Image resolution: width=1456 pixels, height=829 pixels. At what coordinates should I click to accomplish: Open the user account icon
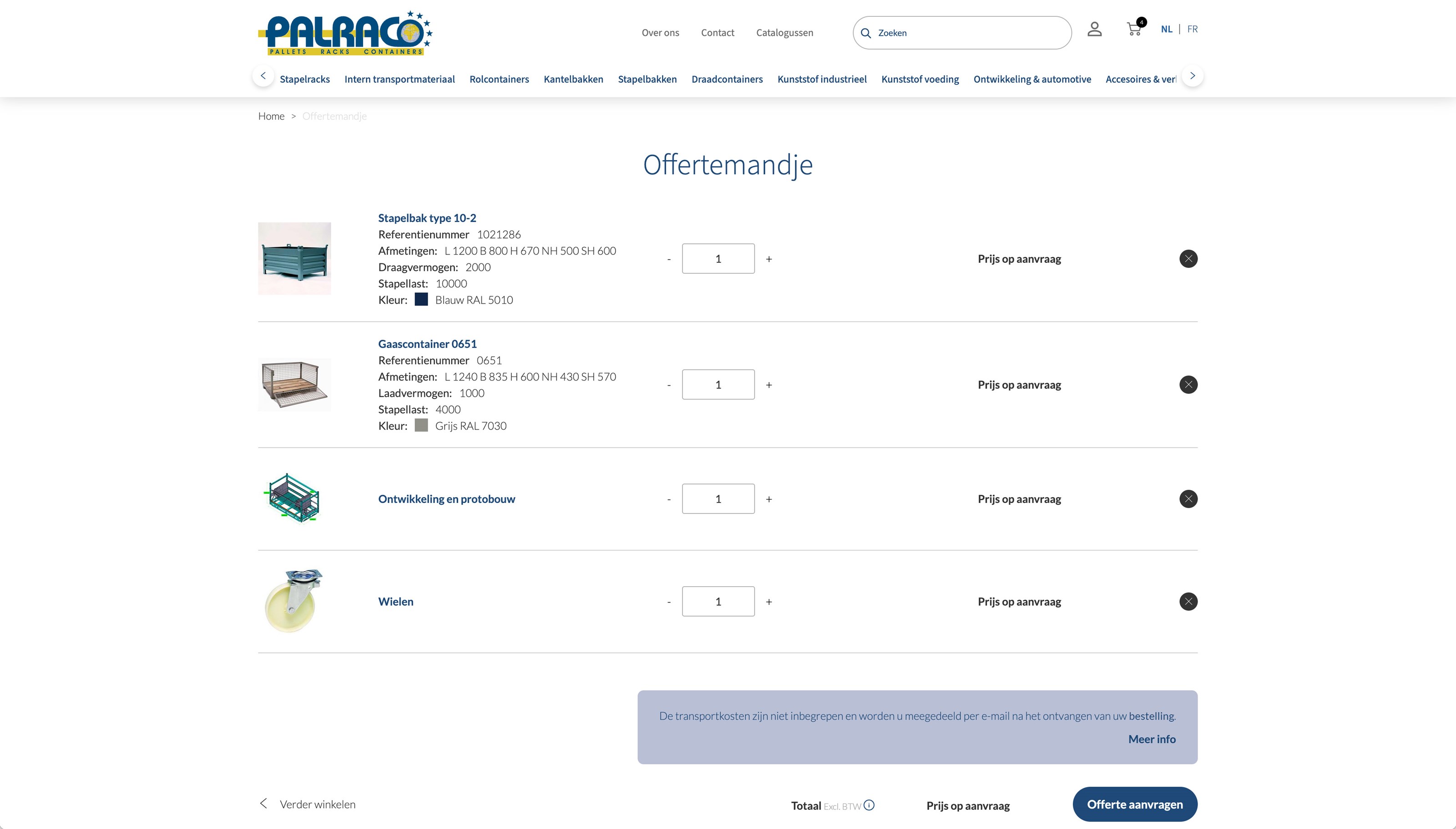pos(1094,30)
